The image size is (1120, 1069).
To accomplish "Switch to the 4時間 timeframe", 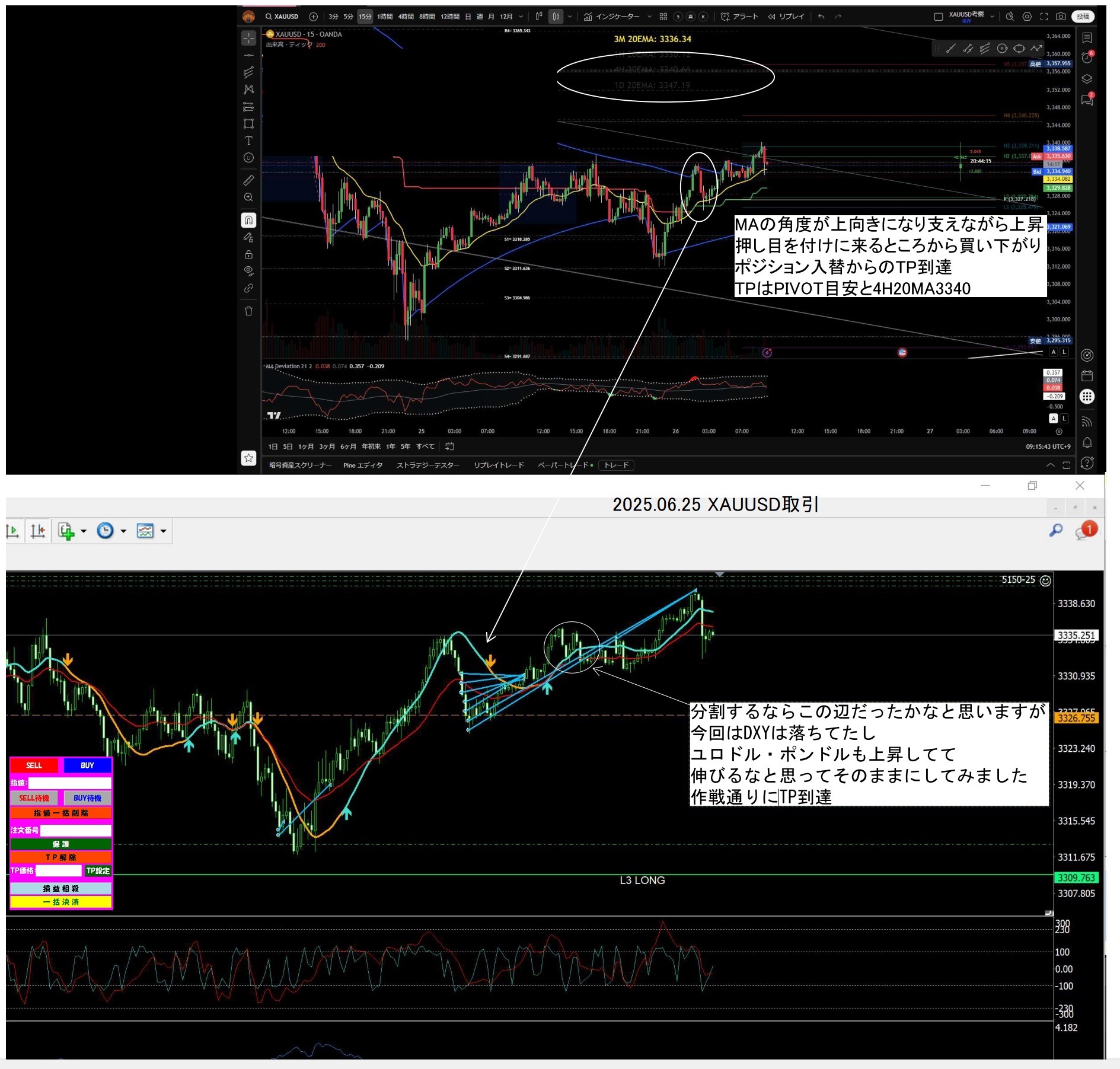I will [406, 17].
